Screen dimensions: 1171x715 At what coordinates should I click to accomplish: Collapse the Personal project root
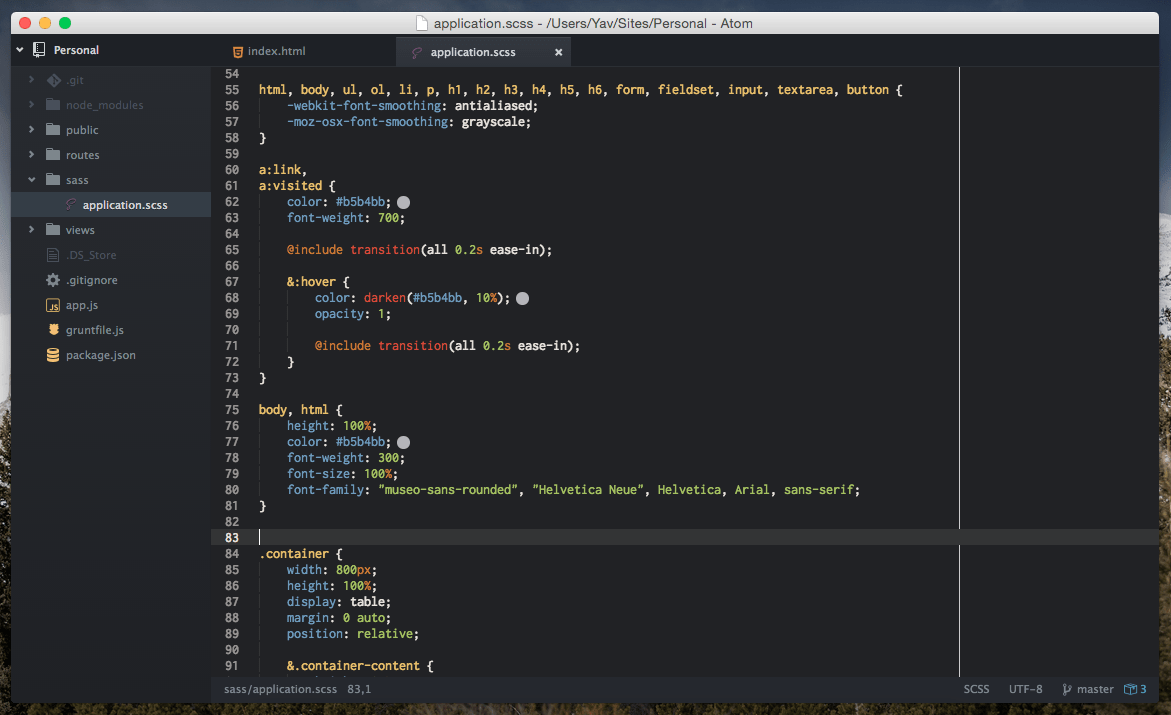point(20,50)
